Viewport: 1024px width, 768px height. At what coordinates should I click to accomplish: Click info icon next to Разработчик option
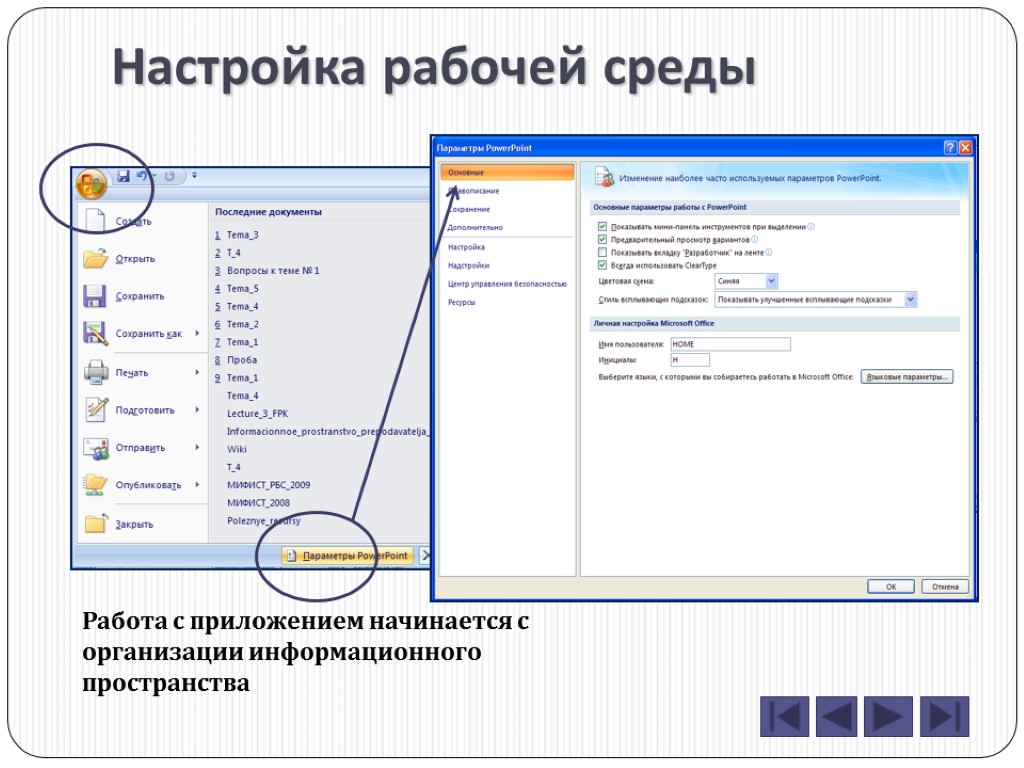click(x=769, y=252)
